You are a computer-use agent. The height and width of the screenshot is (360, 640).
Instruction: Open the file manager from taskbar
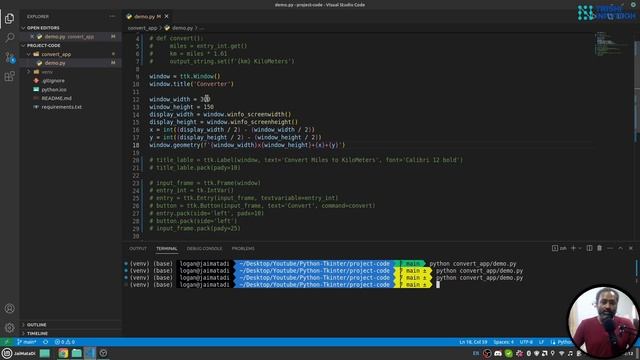pyautogui.click(x=77, y=353)
